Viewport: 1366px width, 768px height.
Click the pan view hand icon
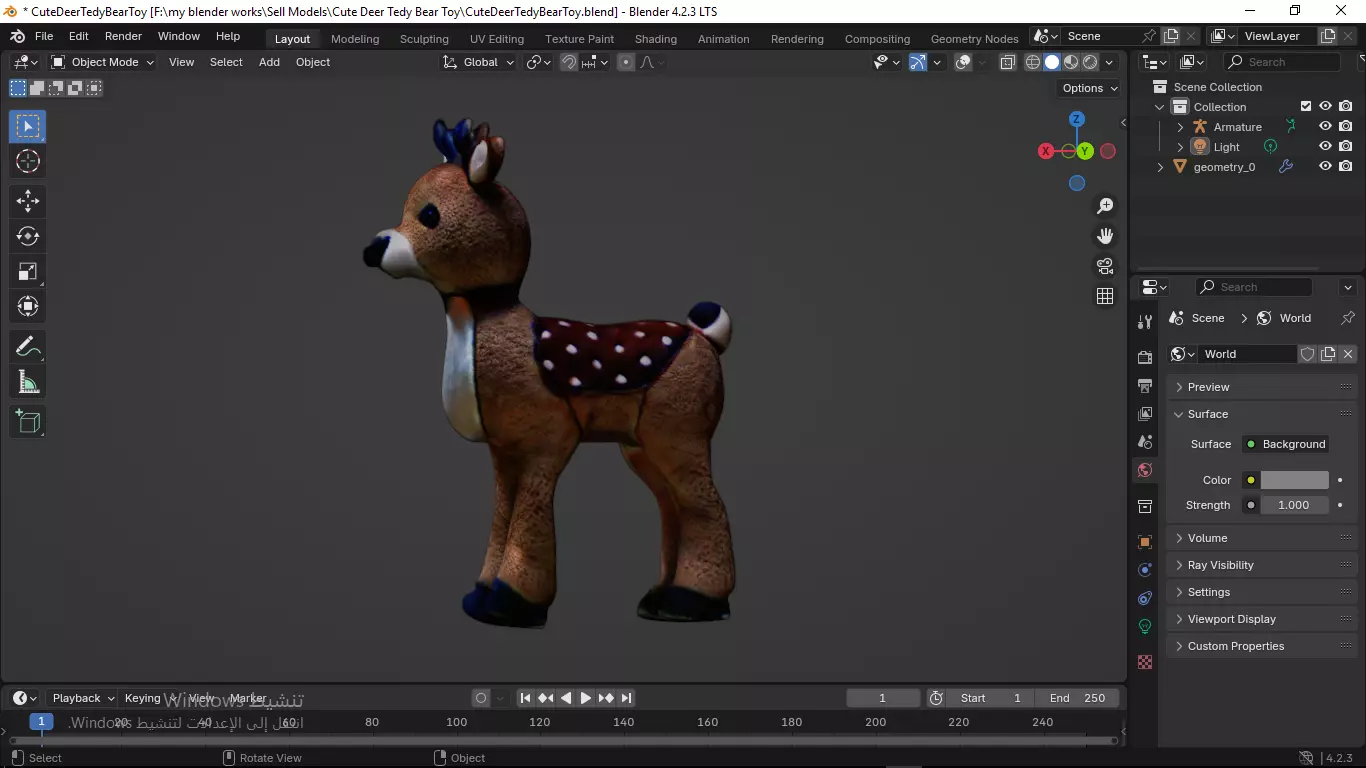point(1105,236)
